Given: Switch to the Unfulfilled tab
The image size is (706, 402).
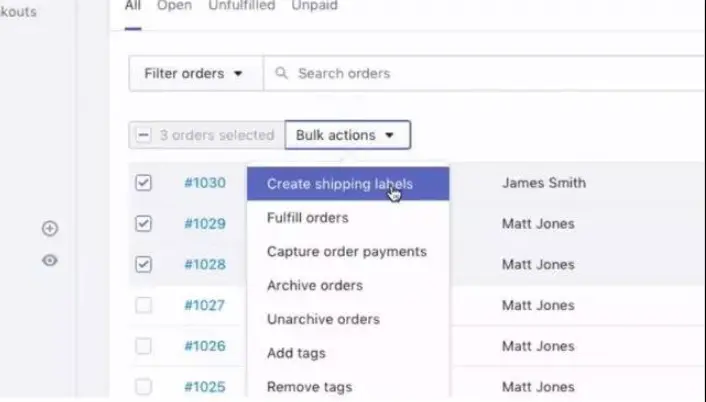Looking at the screenshot, I should coord(243,6).
